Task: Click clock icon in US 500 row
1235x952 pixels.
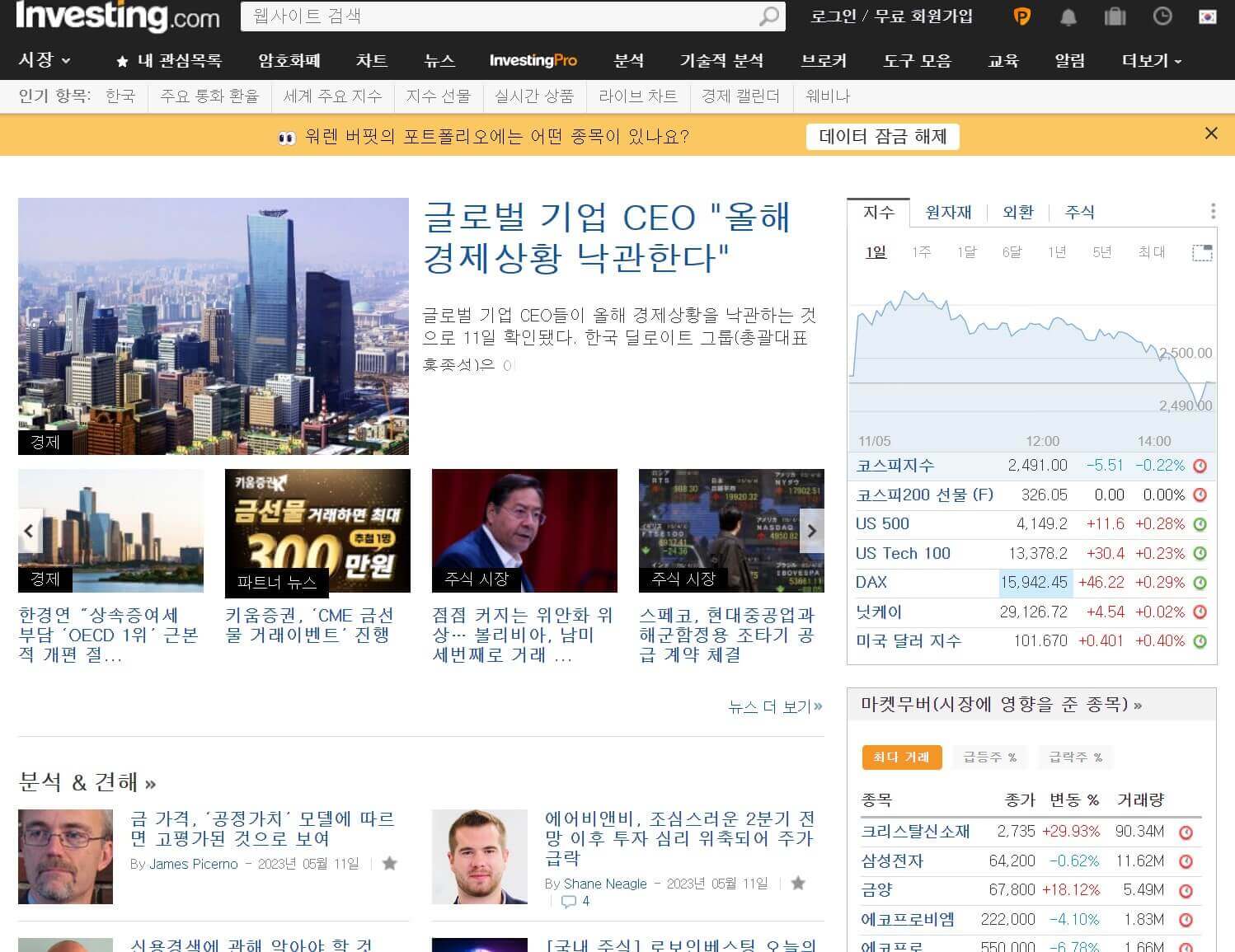Action: (x=1200, y=524)
